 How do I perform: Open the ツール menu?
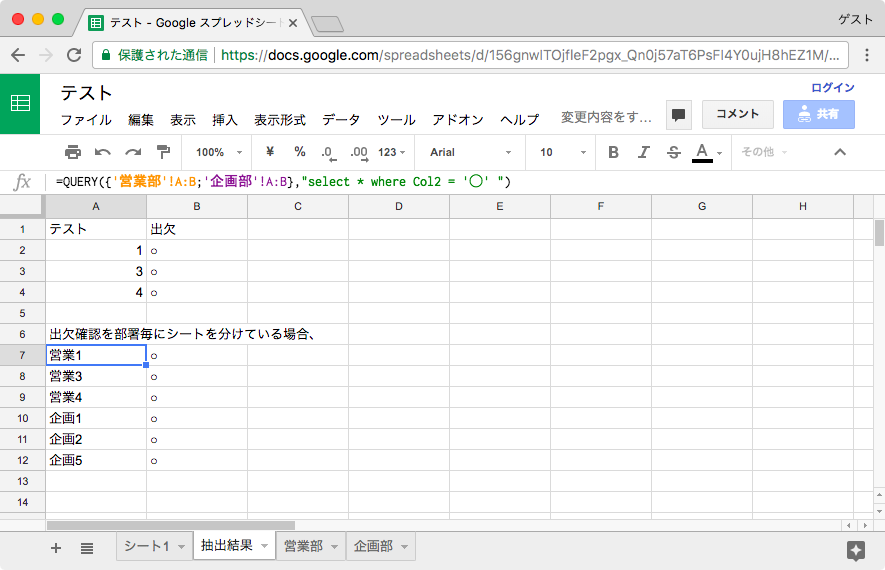[396, 120]
